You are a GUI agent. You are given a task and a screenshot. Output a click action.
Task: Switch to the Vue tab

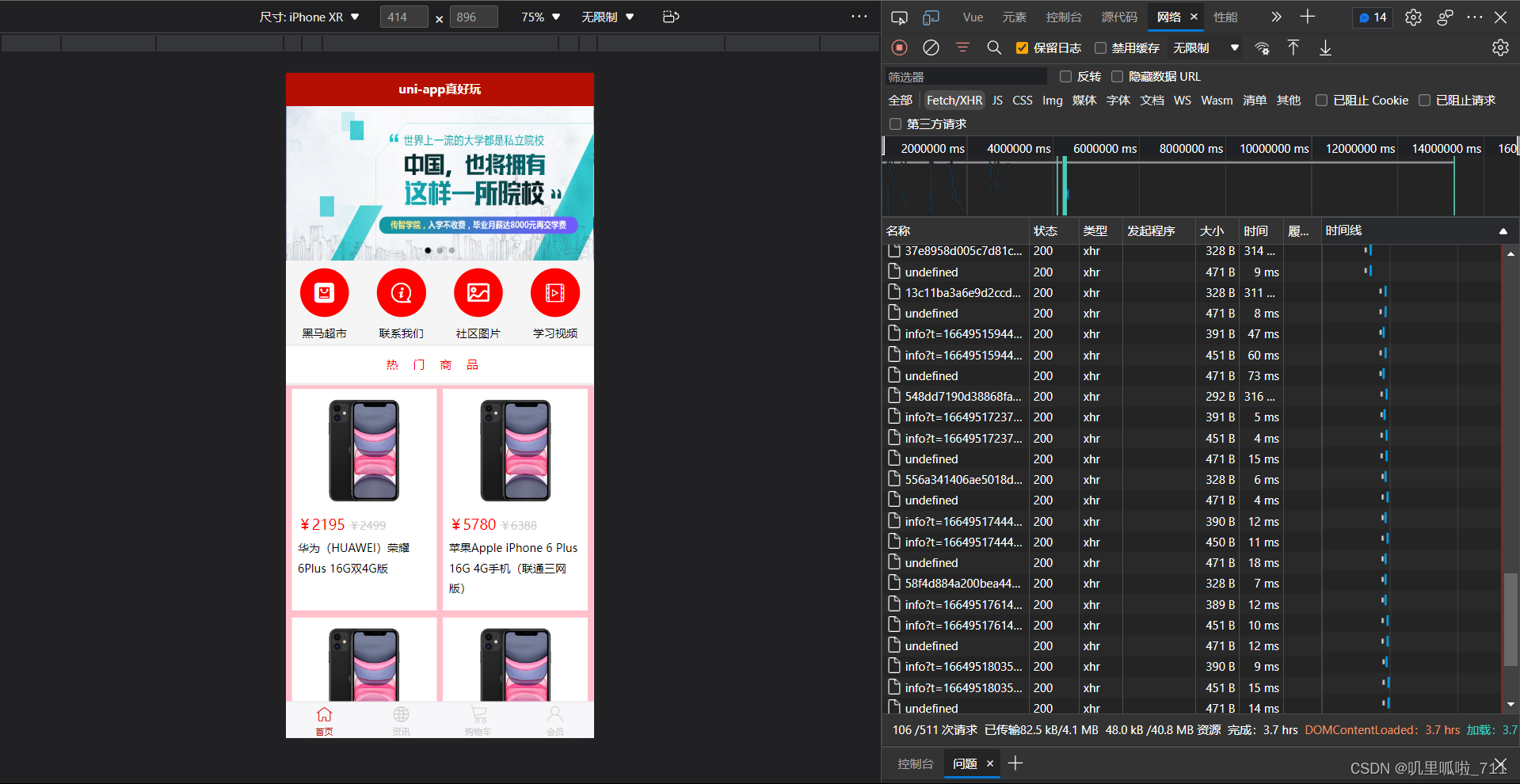tap(973, 17)
